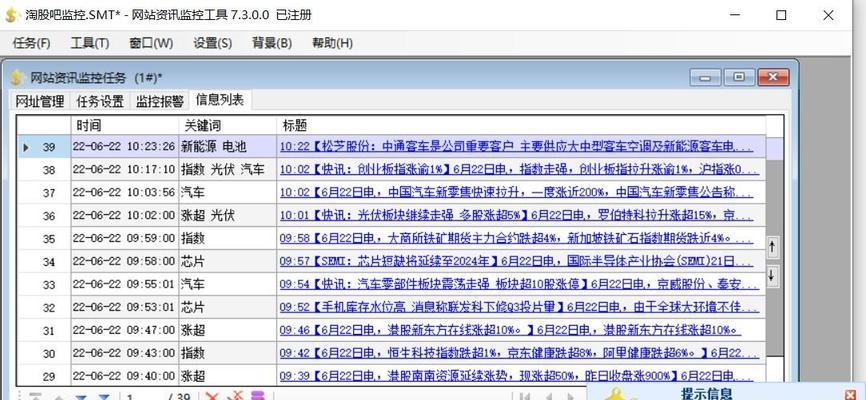The width and height of the screenshot is (866, 400).
Task: Open the 10:22 松芝股份 news link
Action: pyautogui.click(x=516, y=147)
